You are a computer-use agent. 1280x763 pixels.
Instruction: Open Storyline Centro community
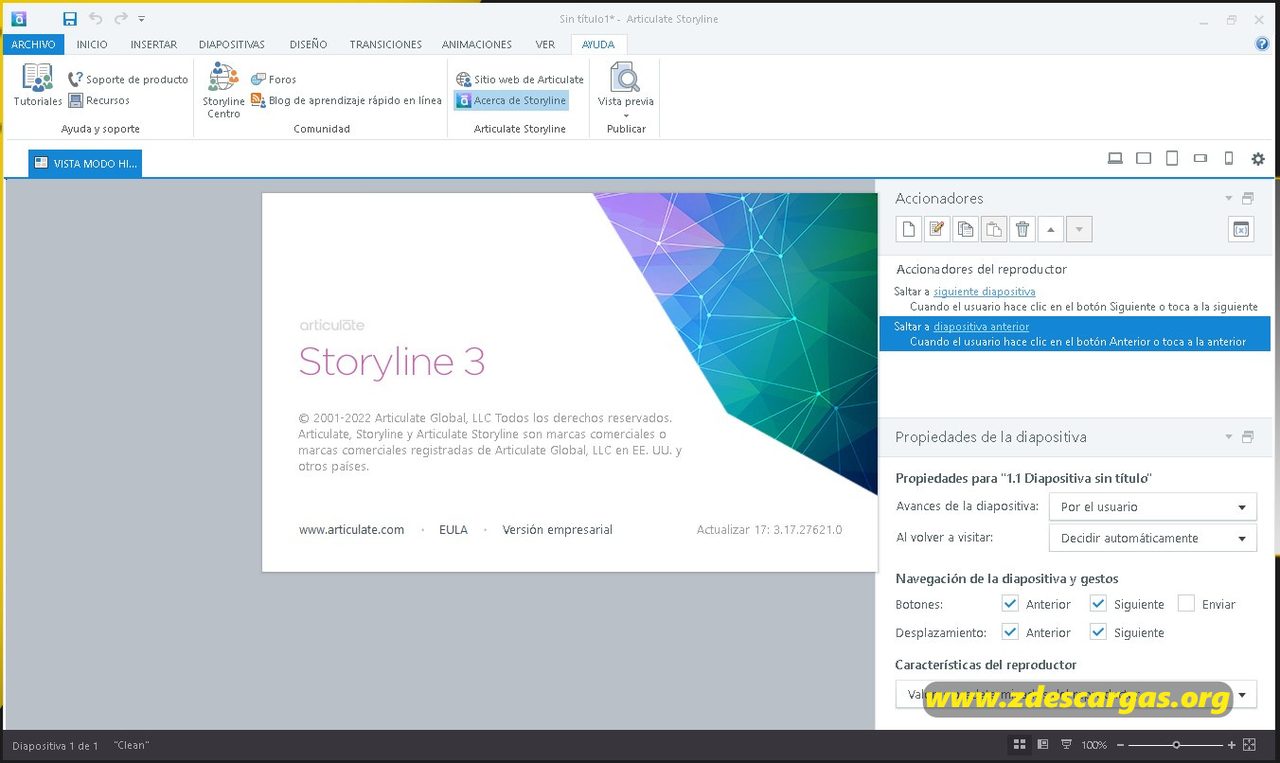[x=223, y=90]
